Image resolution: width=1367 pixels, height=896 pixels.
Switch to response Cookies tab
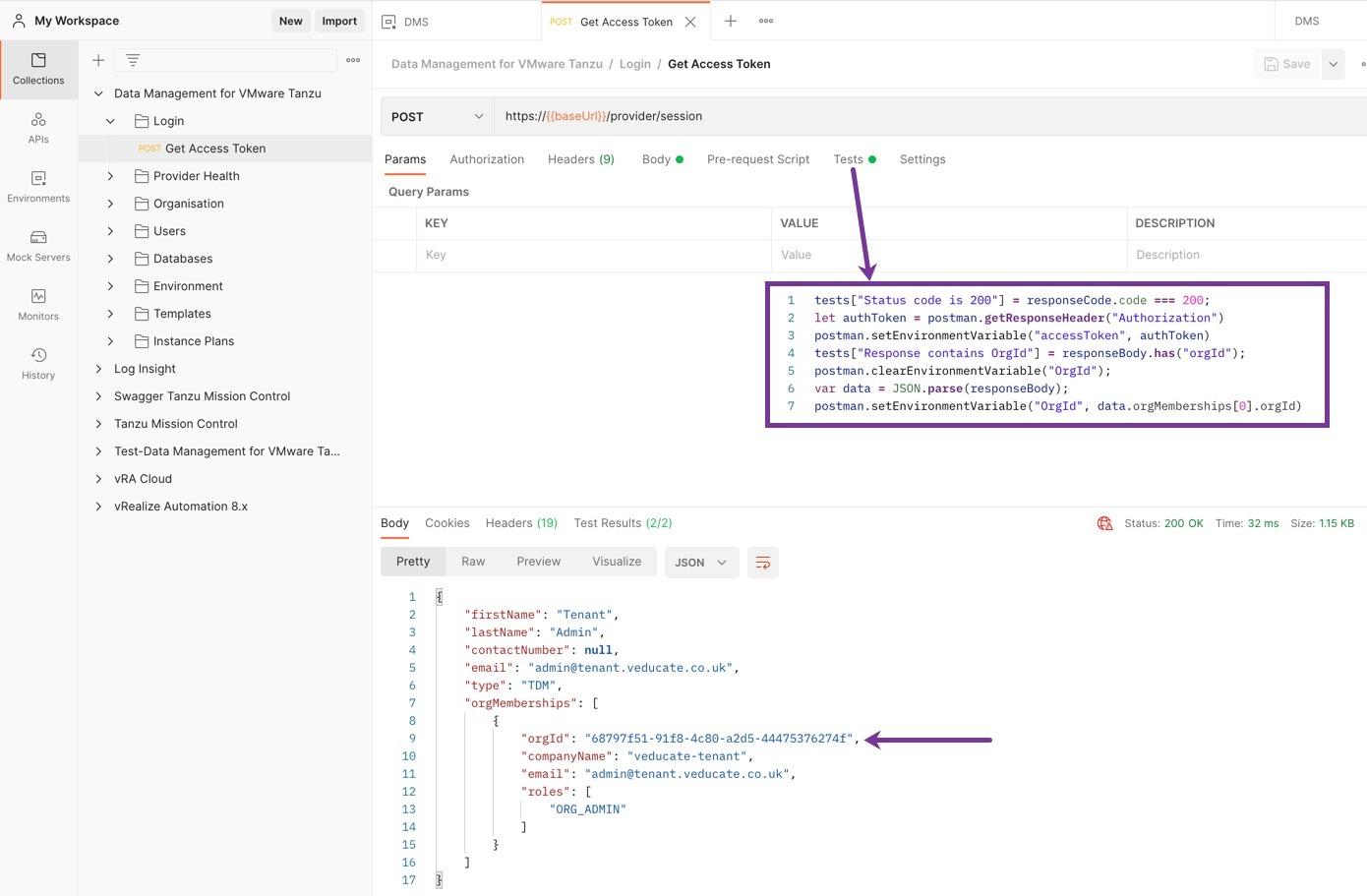tap(447, 523)
